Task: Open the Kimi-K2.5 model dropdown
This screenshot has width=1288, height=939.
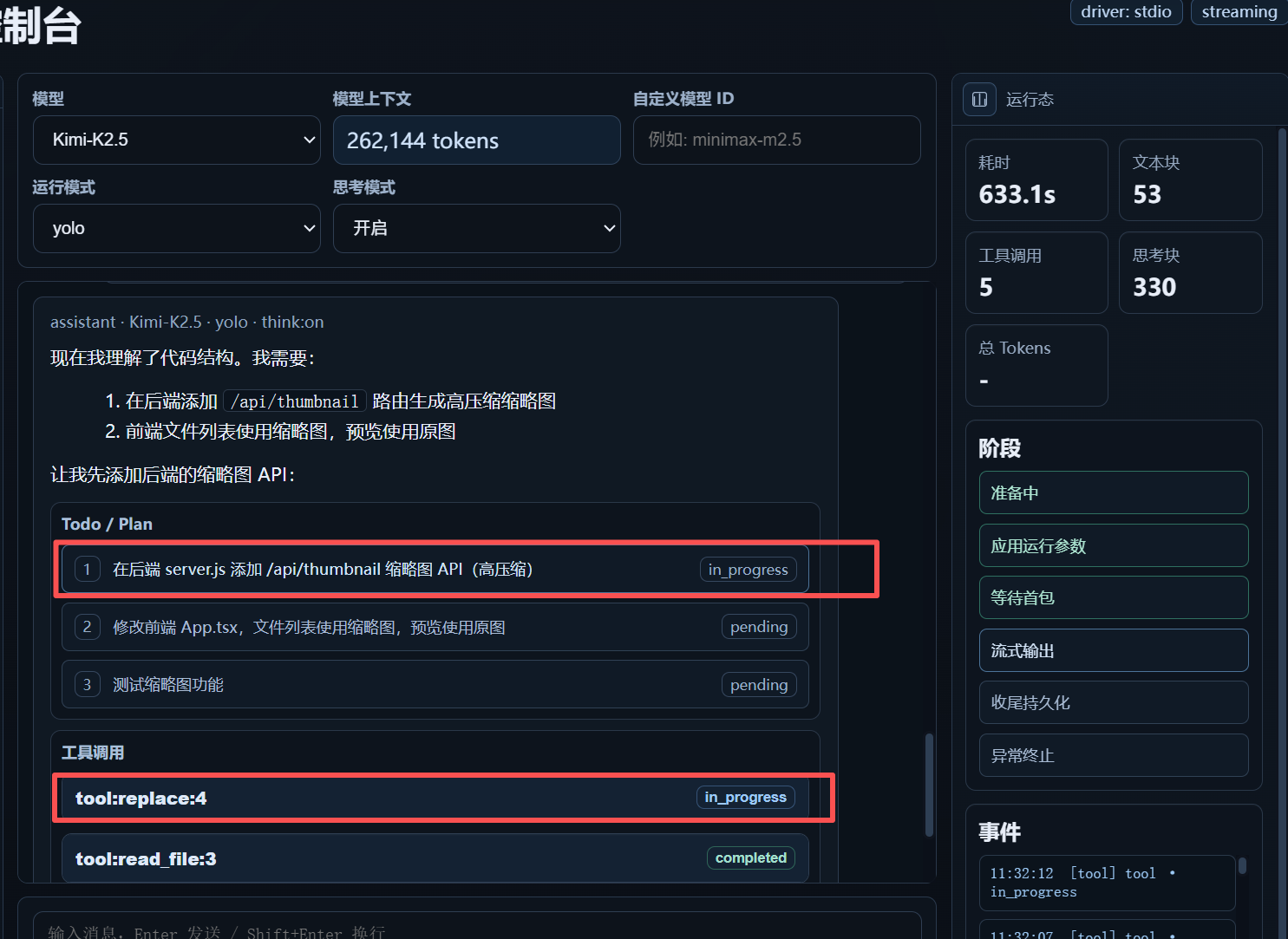Action: (177, 140)
